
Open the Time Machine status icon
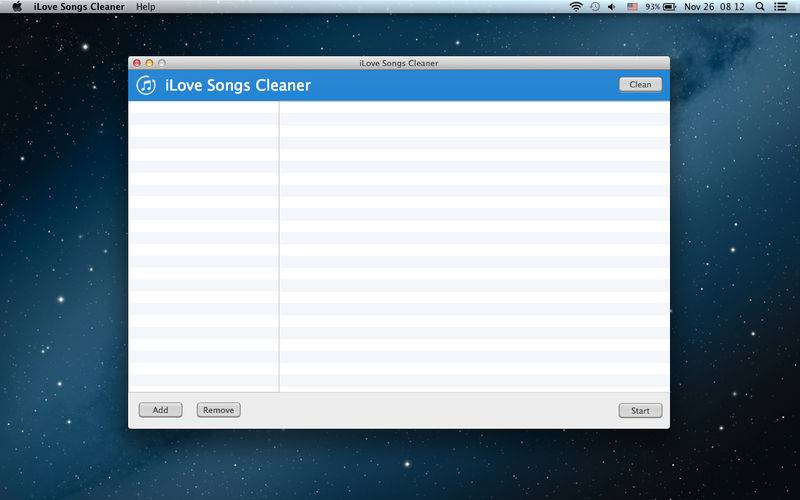pos(595,7)
